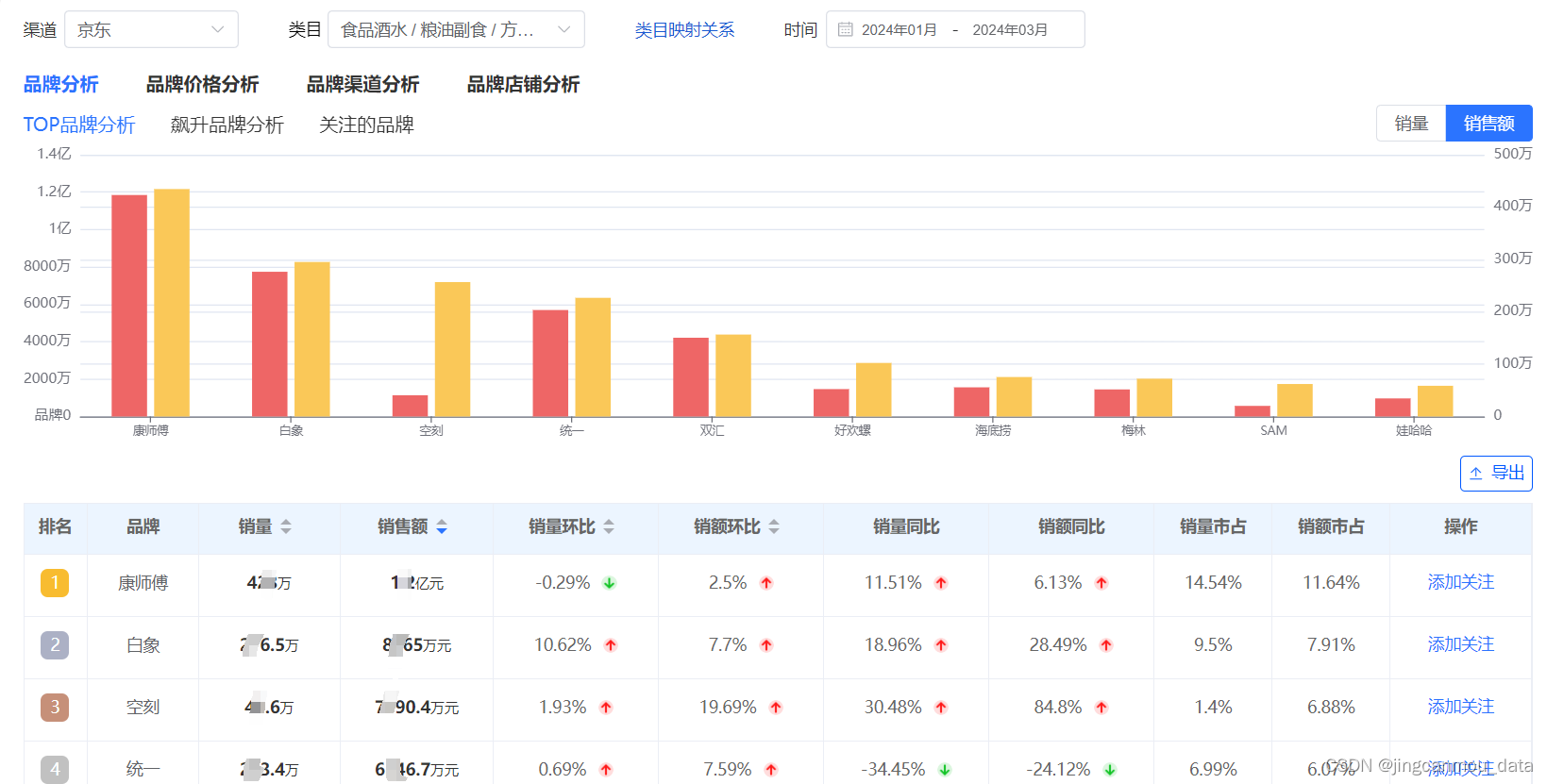
Task: Click the yellow bar for 康师傅
Action: coord(172,303)
